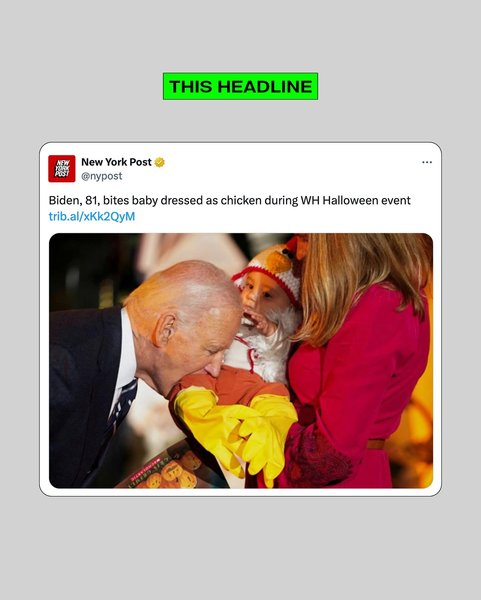Image resolution: width=481 pixels, height=600 pixels.
Task: Click the New York Post avatar logo
Action: click(x=62, y=168)
